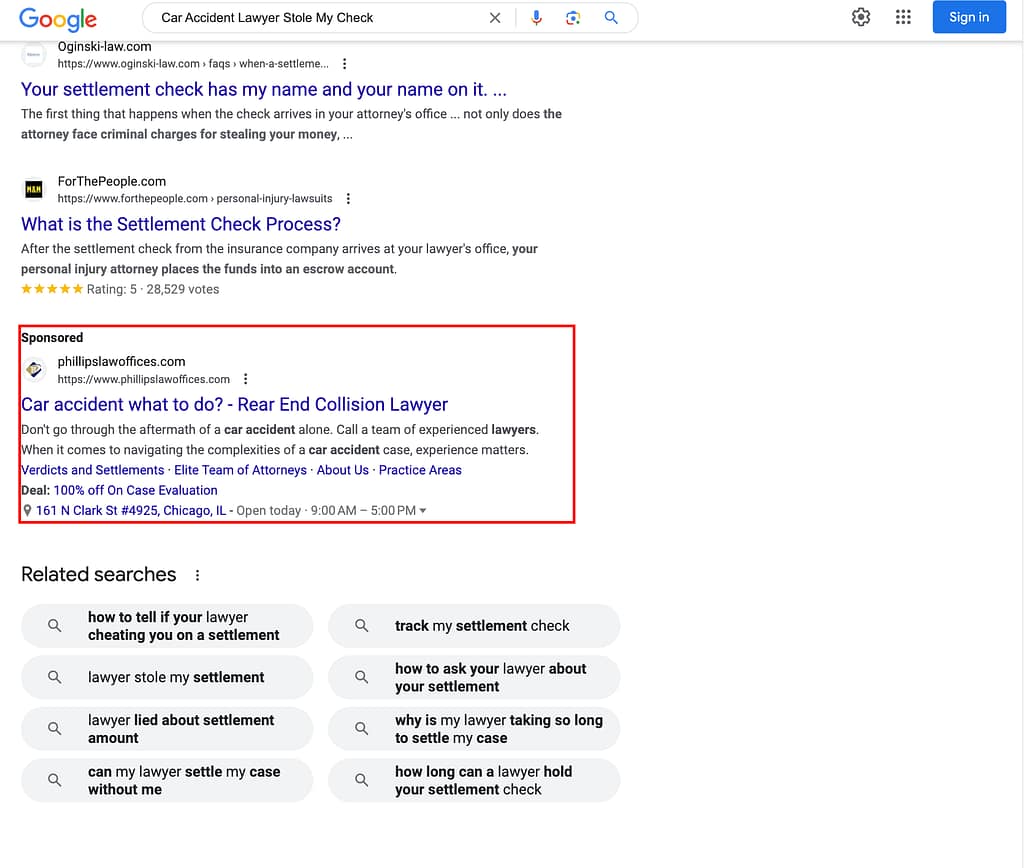This screenshot has height=868, width=1024.
Task: Open 'What is the Settlement Check Process?' result
Action: (181, 224)
